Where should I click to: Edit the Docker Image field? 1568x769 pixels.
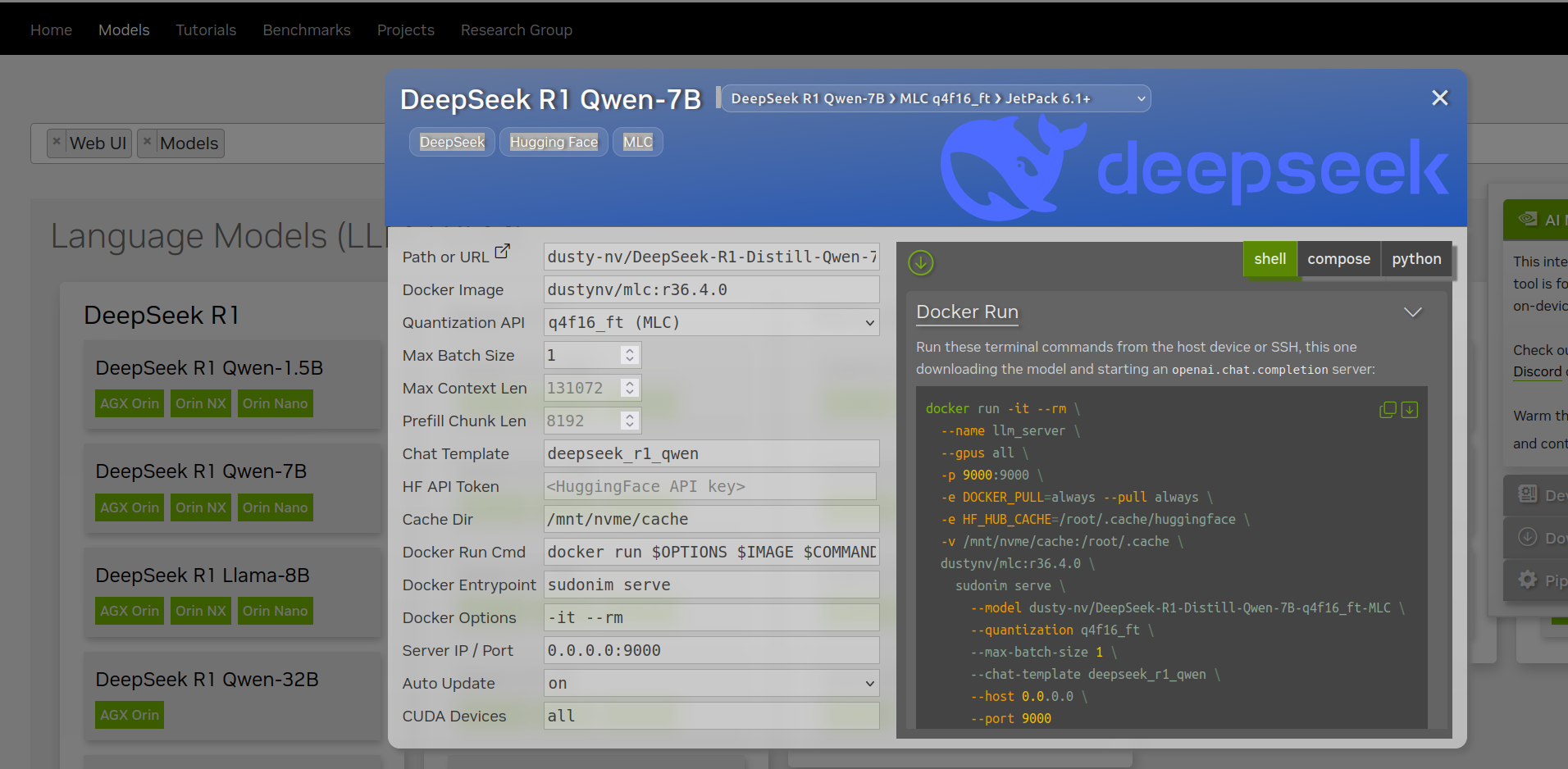[711, 289]
